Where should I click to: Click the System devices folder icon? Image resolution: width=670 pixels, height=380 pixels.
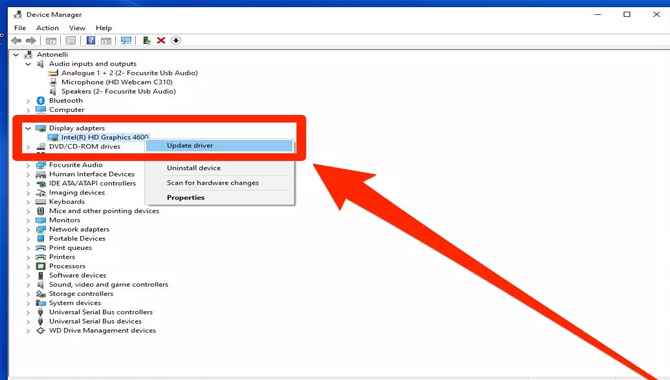41,303
